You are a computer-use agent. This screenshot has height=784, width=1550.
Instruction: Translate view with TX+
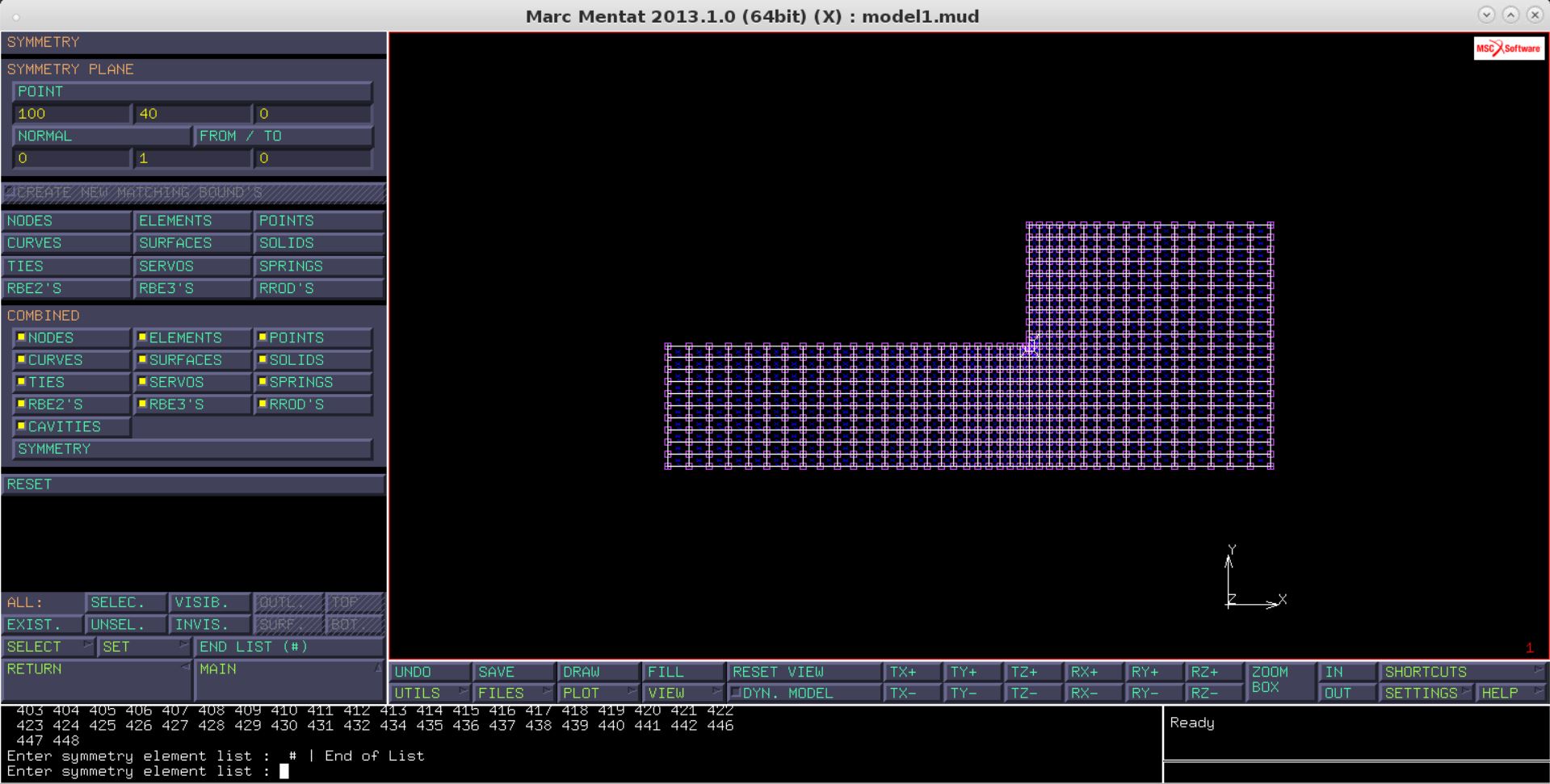pos(913,672)
